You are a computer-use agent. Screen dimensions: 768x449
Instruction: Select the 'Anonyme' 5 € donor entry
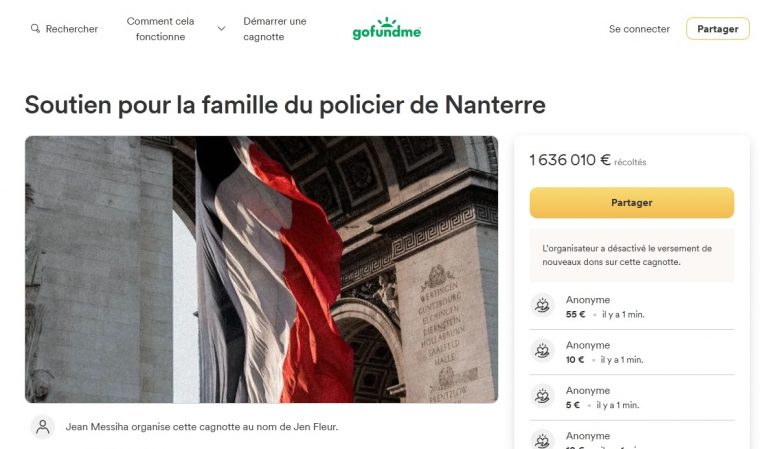(632, 398)
